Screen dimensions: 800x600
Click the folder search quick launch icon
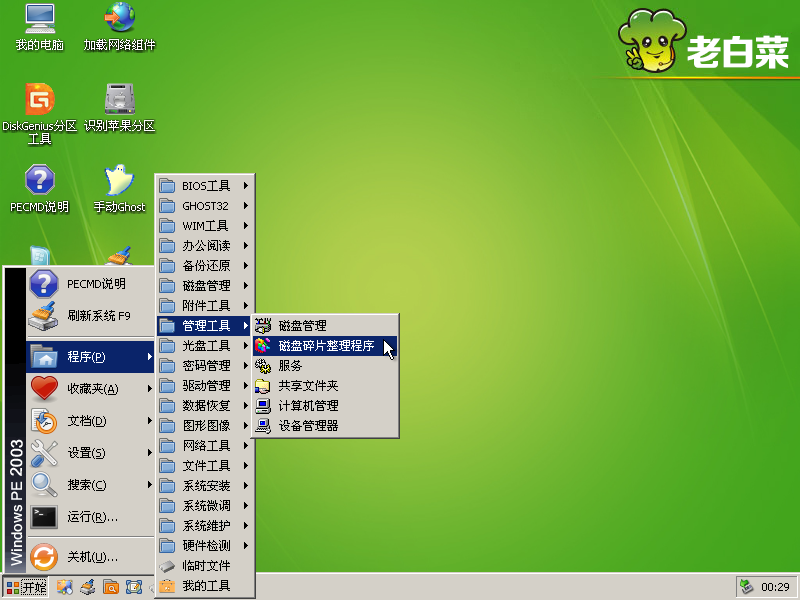[111, 587]
